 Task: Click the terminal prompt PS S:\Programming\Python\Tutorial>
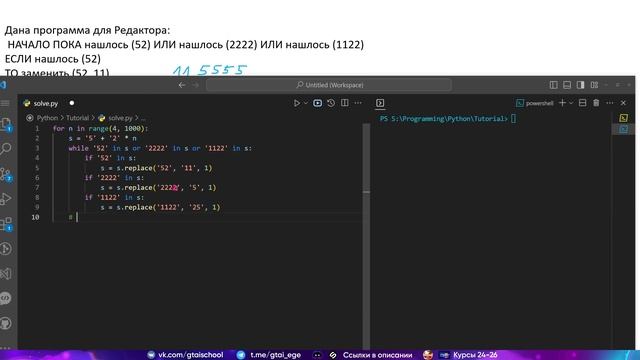[444, 119]
